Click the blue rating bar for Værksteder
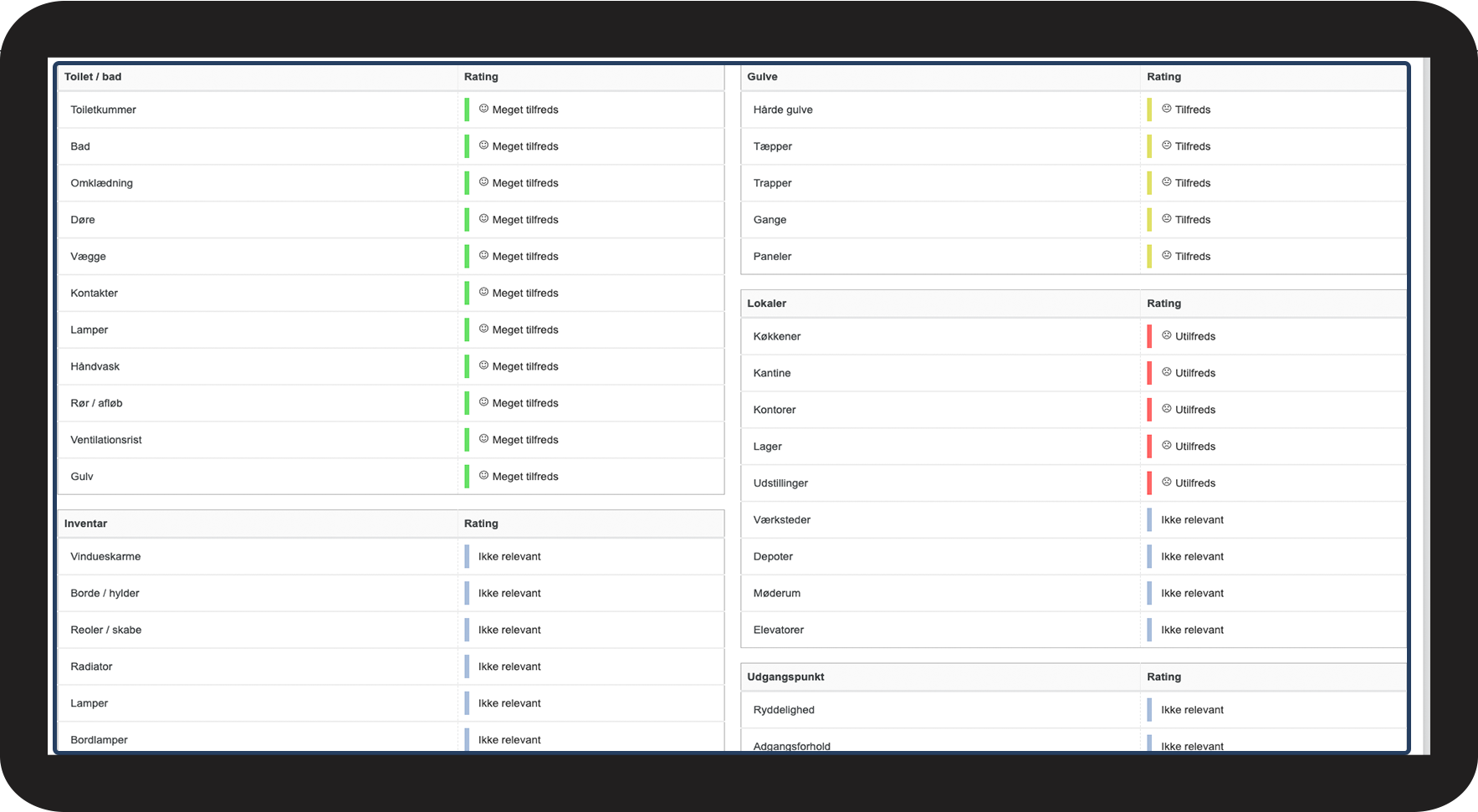Screen dimensions: 1478x812 [1149, 519]
